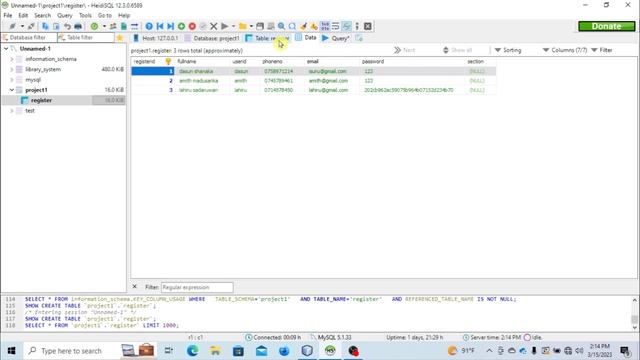Screen dimensions: 640x360
Task: Click the broom reformat SQL icon
Action: (x=303, y=26)
